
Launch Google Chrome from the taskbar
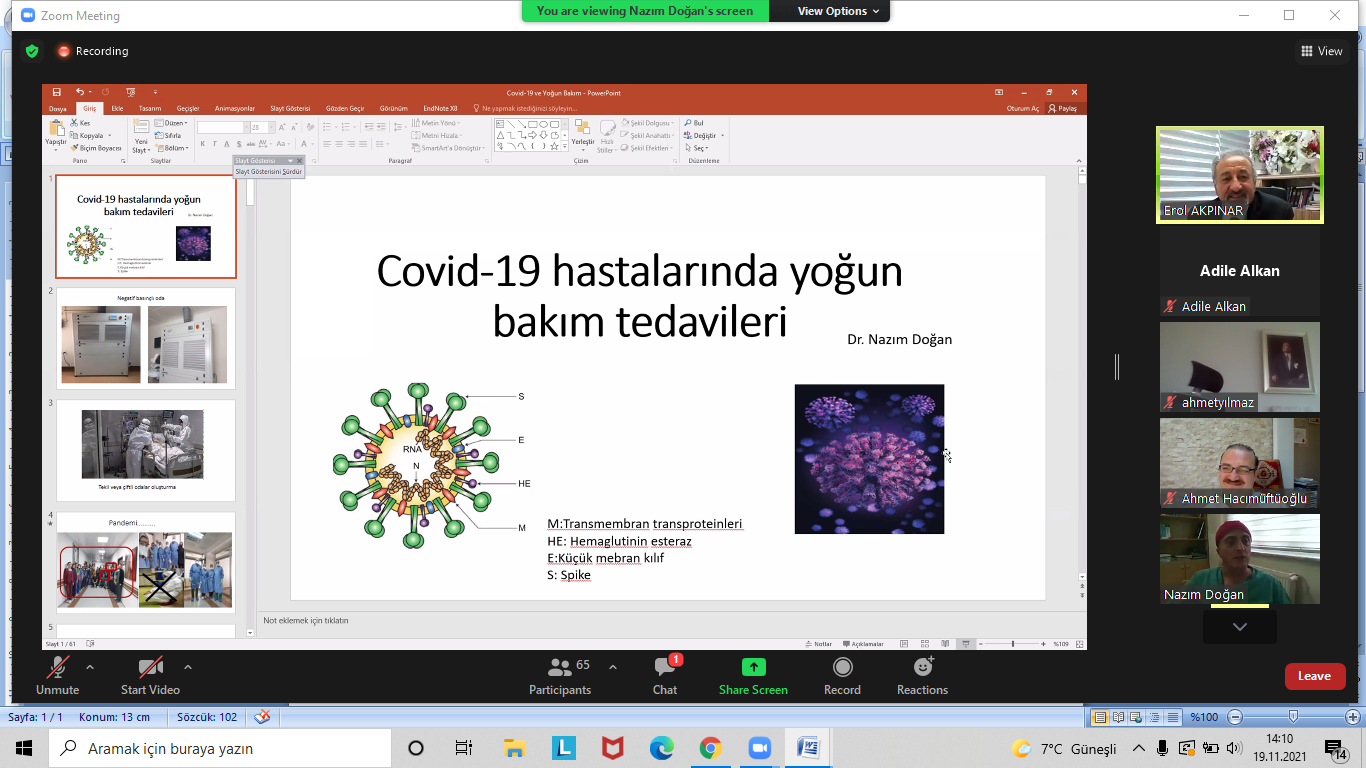point(710,748)
